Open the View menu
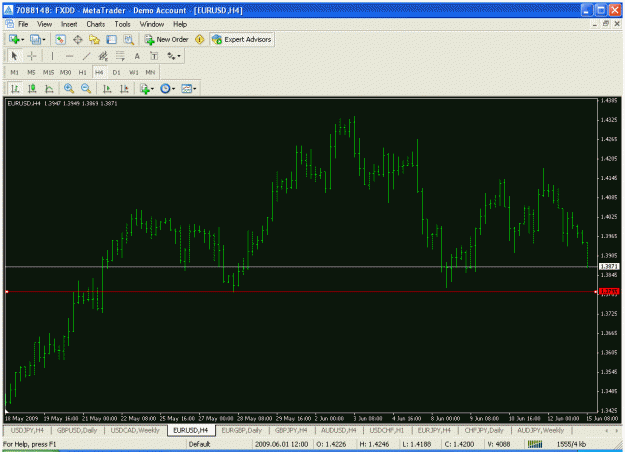Image resolution: width=625 pixels, height=452 pixels. click(x=44, y=24)
